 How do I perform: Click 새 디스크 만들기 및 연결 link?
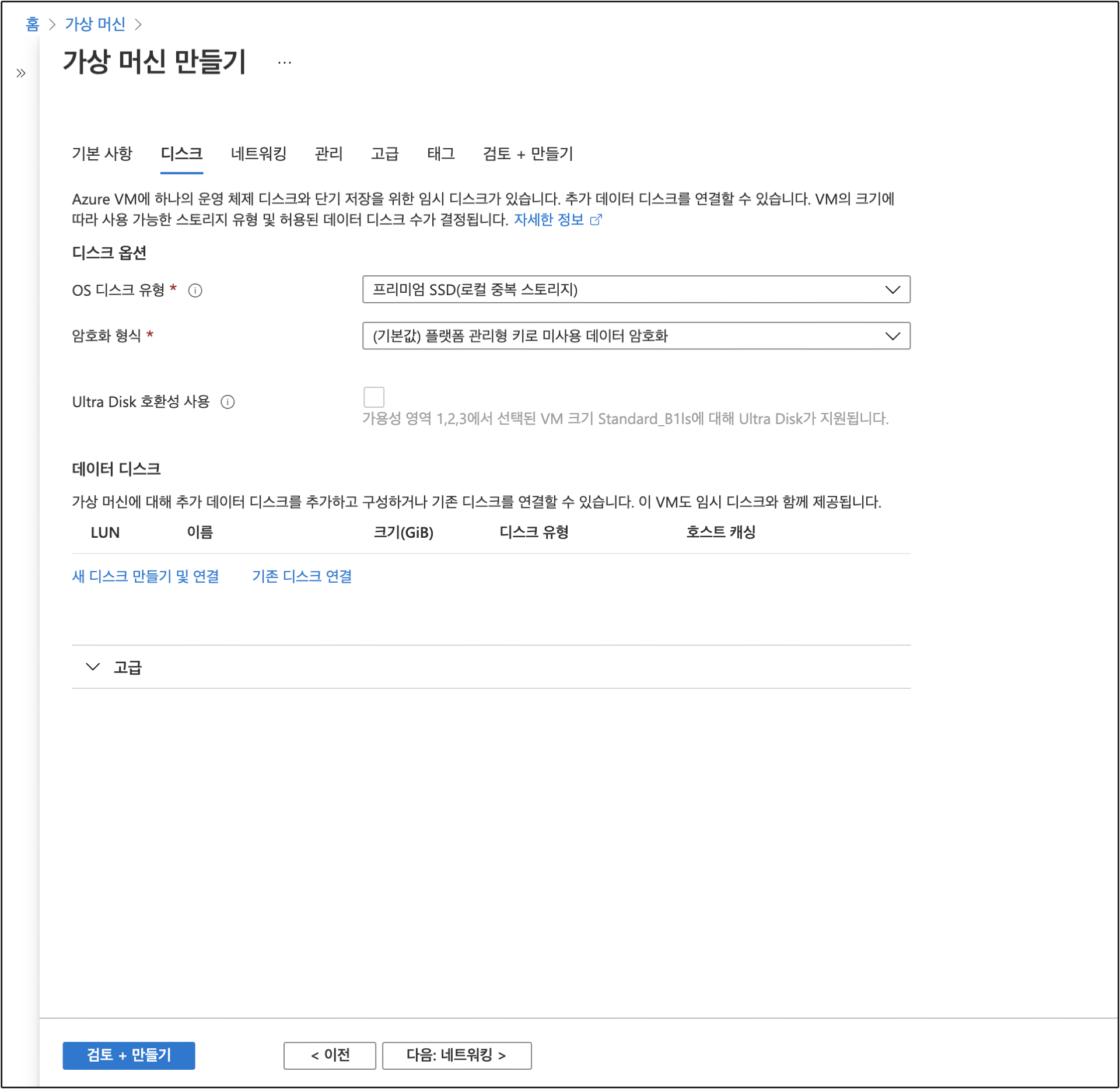(x=145, y=576)
